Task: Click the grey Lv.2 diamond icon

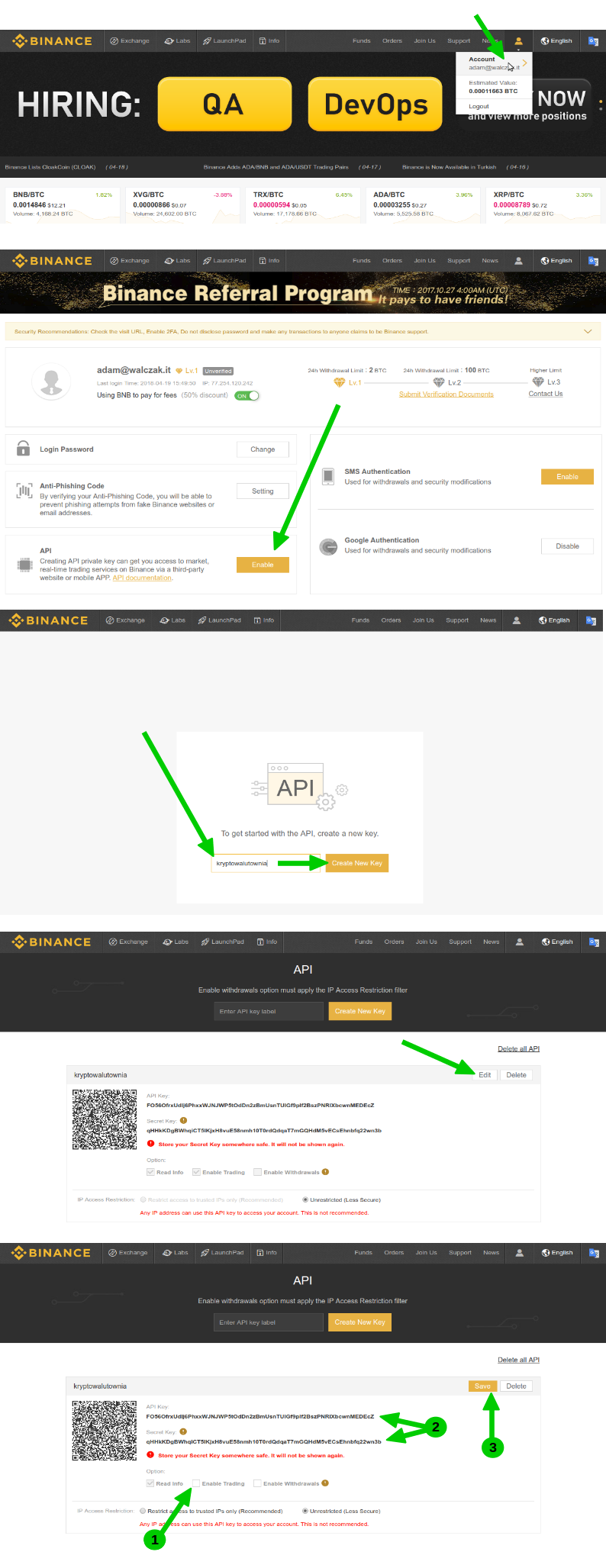Action: point(439,382)
